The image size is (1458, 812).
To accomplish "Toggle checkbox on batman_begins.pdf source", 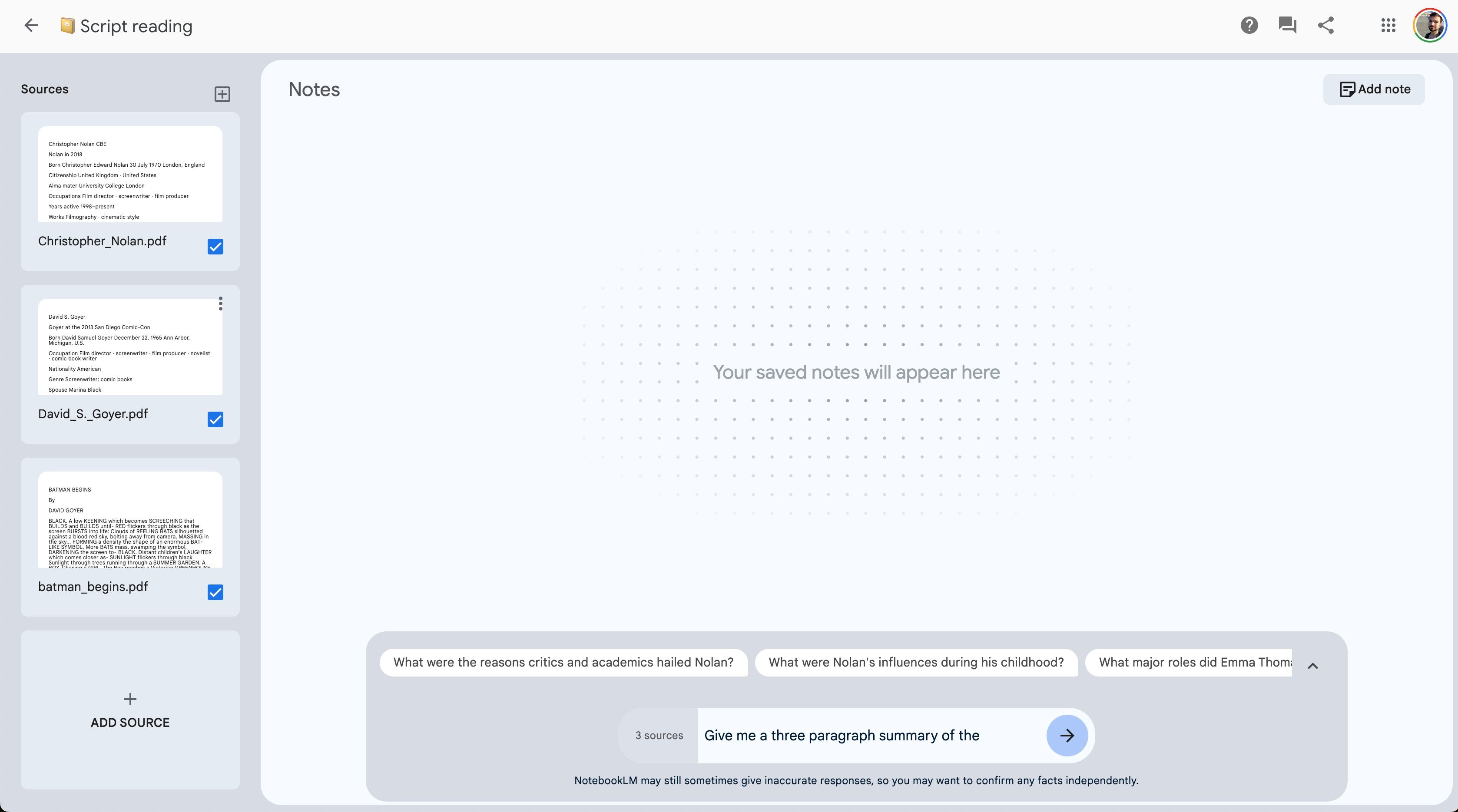I will tap(215, 592).
